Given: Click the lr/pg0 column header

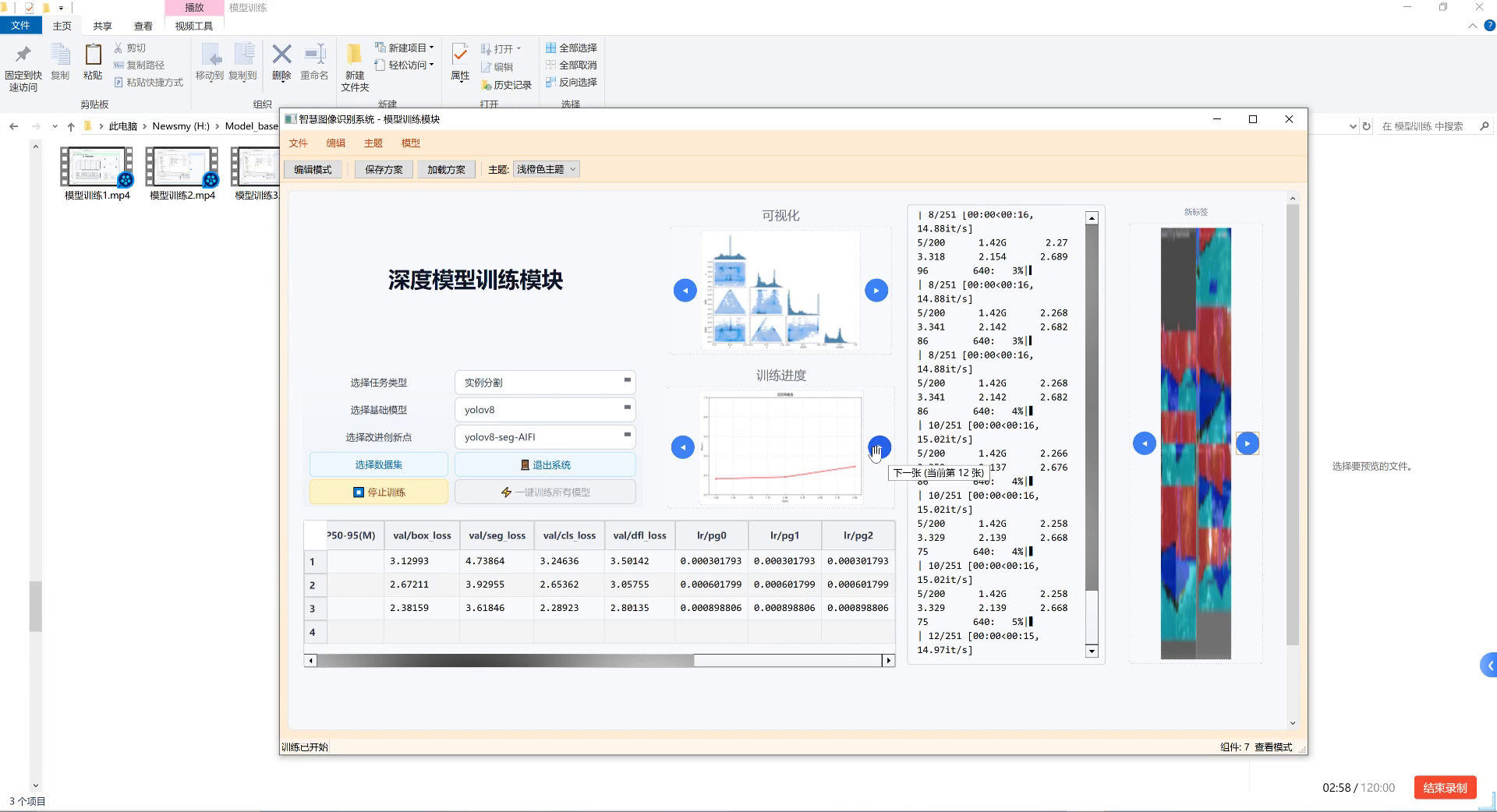Looking at the screenshot, I should (x=711, y=535).
